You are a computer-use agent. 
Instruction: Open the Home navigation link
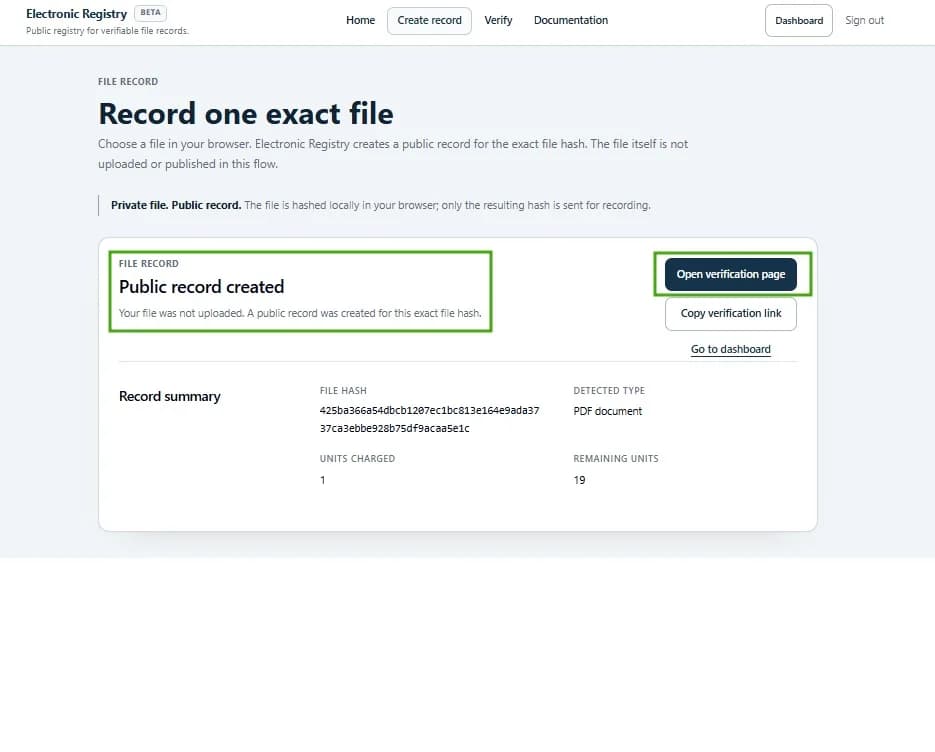[360, 20]
